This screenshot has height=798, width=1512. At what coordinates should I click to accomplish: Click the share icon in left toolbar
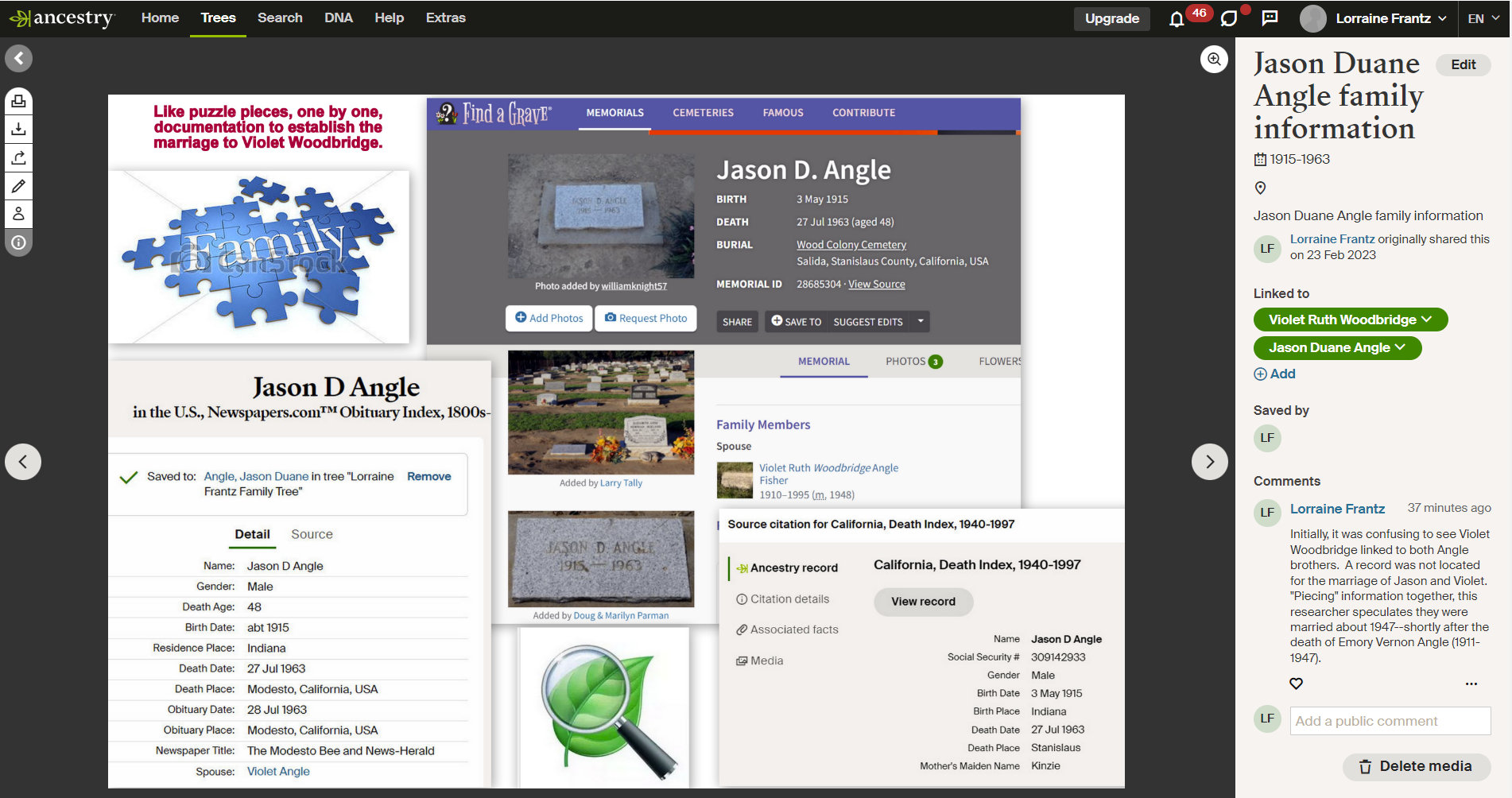pyautogui.click(x=19, y=157)
